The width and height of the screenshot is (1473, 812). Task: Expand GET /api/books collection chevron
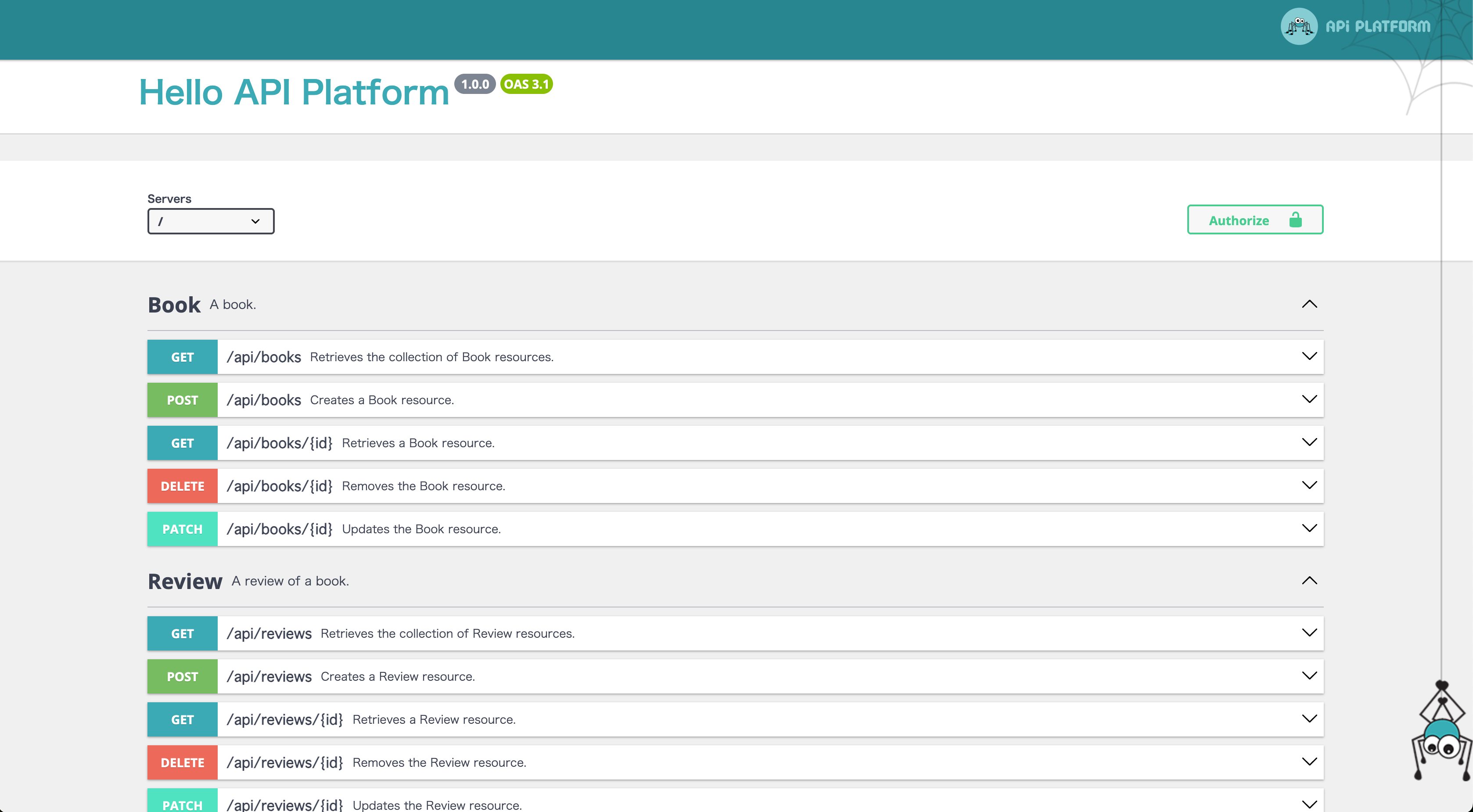[x=1309, y=356]
